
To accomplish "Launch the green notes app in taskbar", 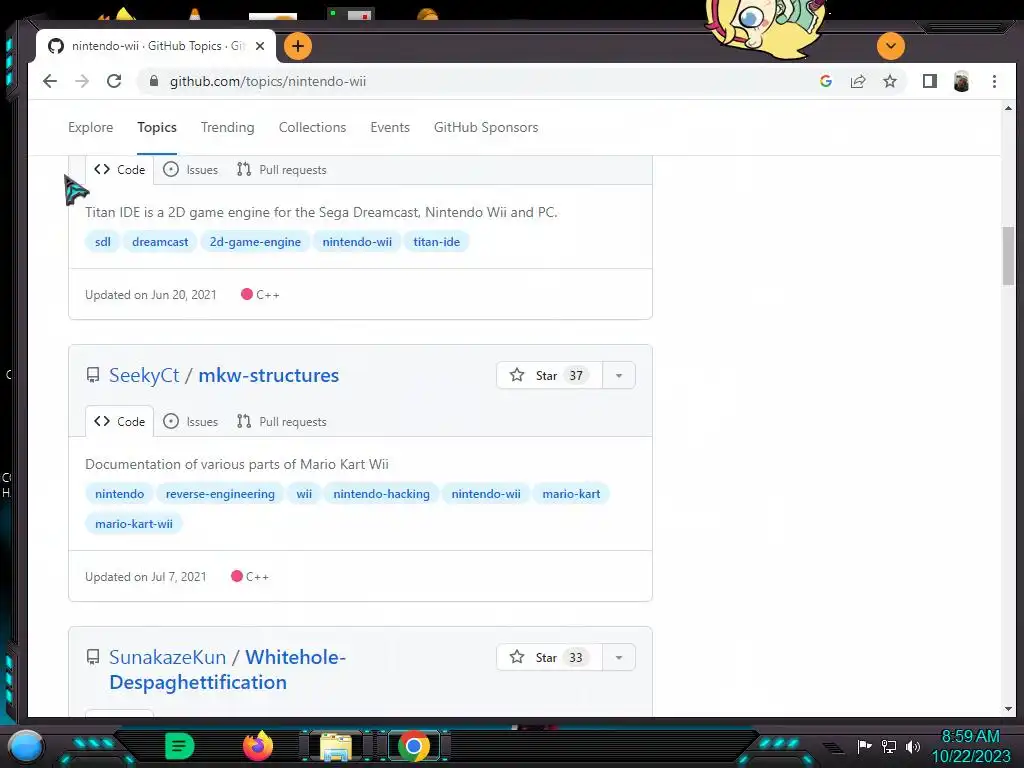I will (180, 746).
